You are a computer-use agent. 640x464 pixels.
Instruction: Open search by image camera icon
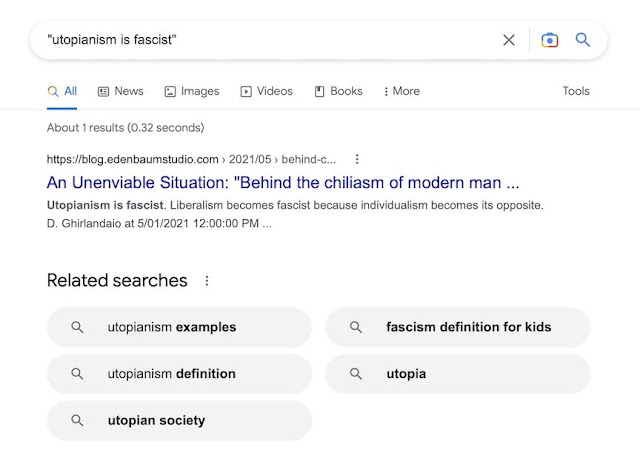coord(549,40)
